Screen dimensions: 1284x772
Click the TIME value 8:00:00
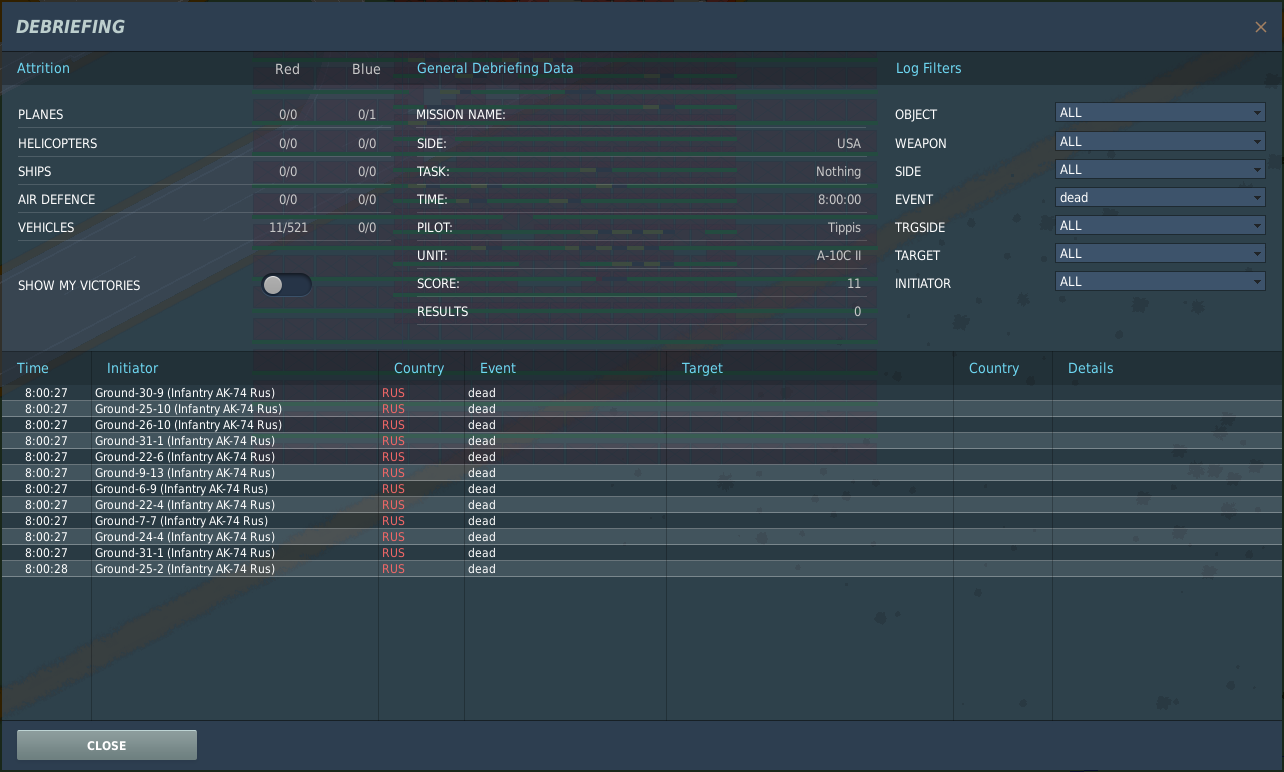(839, 199)
